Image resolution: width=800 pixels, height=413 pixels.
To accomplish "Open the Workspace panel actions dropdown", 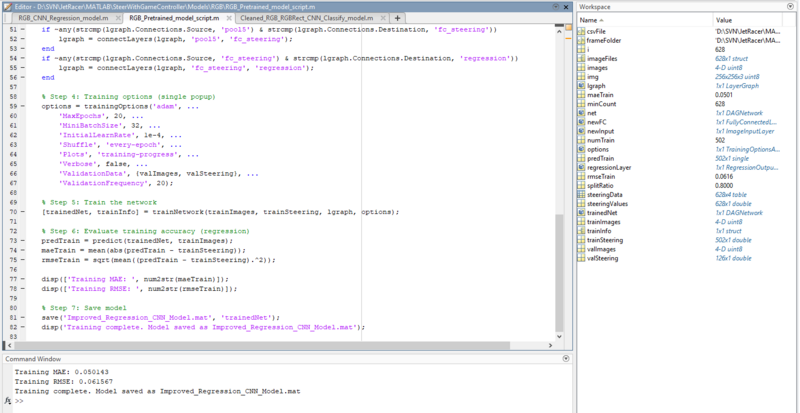I will 792,6.
